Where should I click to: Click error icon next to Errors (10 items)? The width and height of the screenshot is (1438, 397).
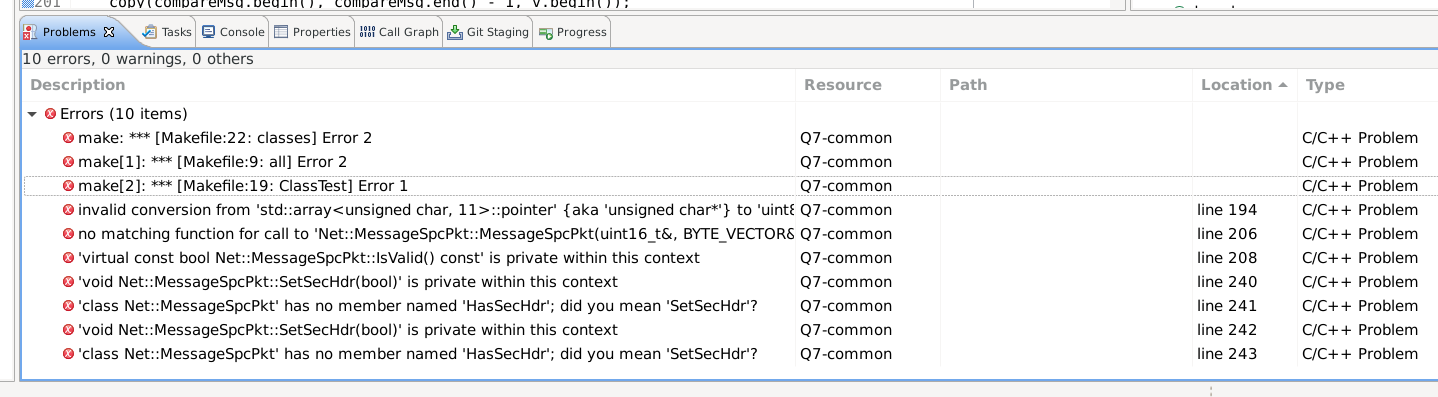point(50,114)
